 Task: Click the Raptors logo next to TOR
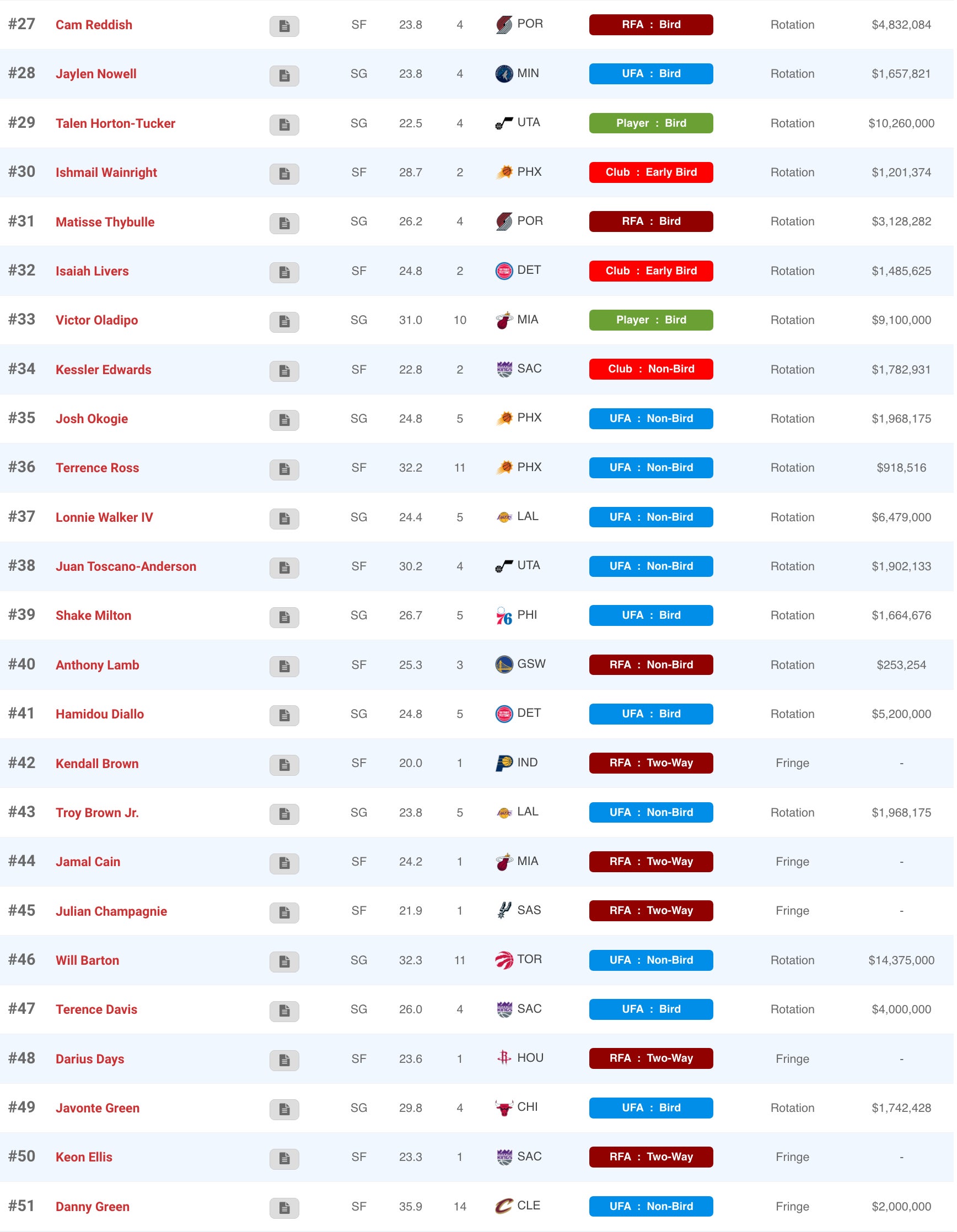[x=504, y=961]
